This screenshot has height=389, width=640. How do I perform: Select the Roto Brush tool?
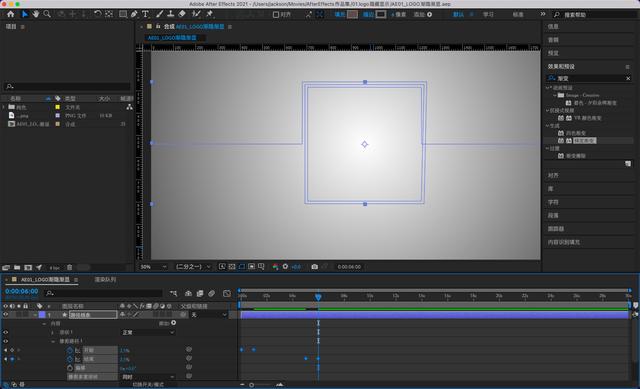[196, 14]
